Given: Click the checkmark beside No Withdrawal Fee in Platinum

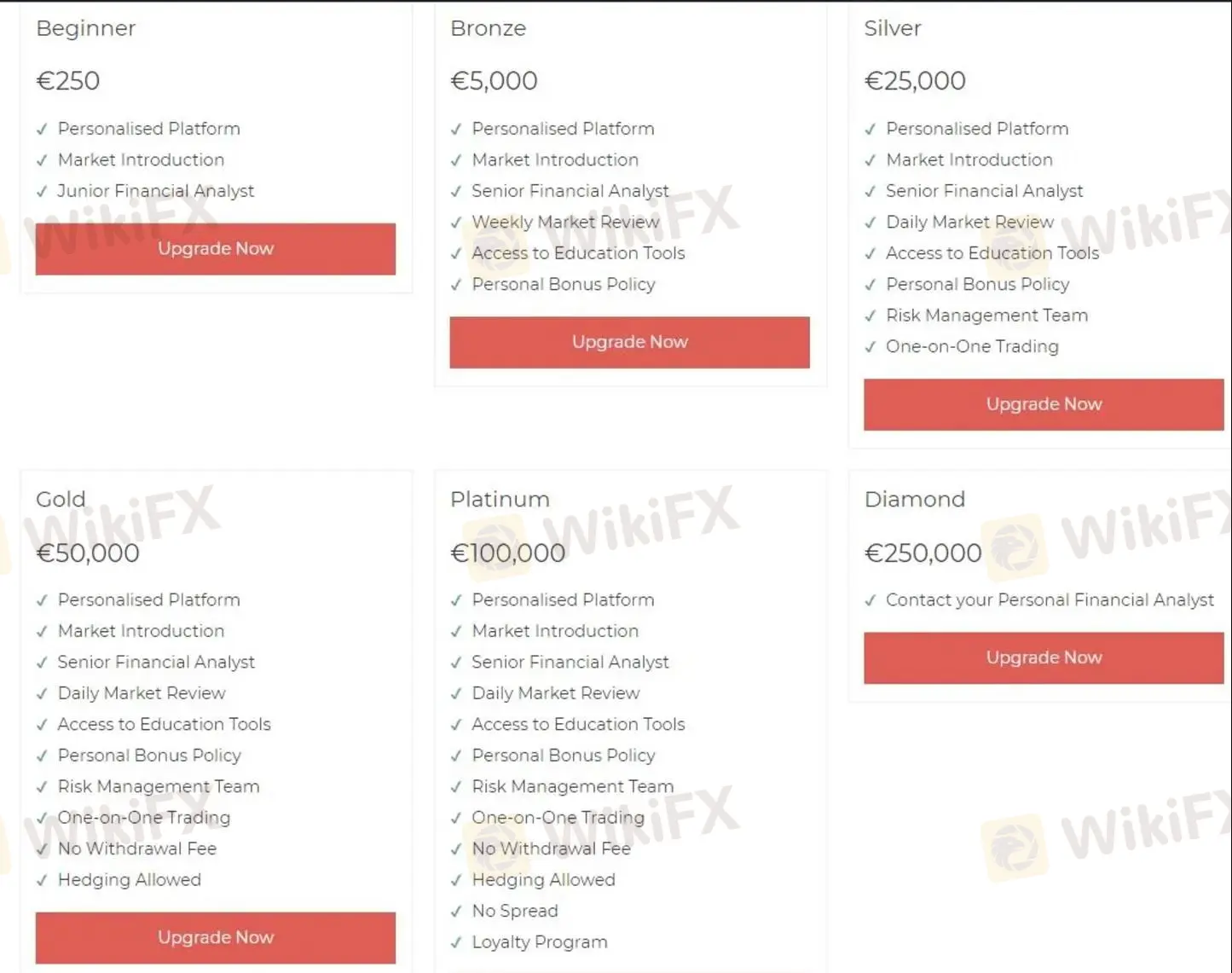Looking at the screenshot, I should click(457, 848).
